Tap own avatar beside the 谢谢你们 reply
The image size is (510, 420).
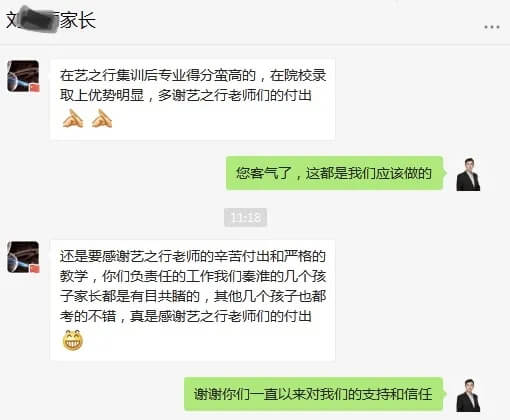pos(468,395)
